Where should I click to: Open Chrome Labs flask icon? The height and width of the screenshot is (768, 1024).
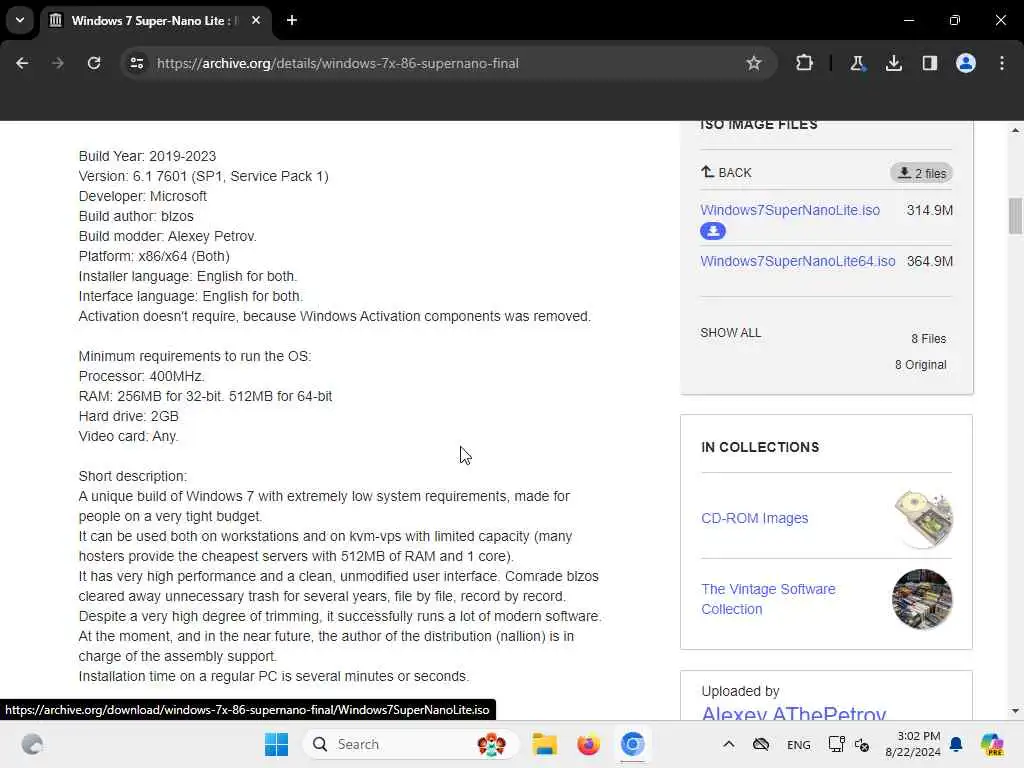click(x=857, y=63)
